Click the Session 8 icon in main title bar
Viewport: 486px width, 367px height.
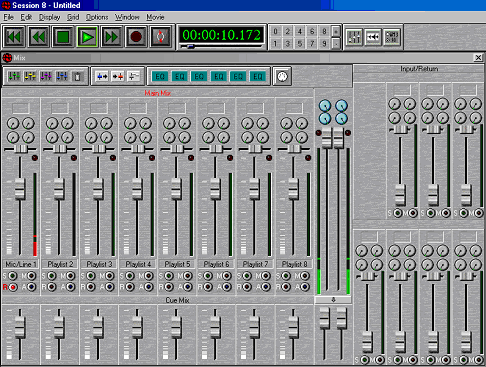tap(6, 5)
